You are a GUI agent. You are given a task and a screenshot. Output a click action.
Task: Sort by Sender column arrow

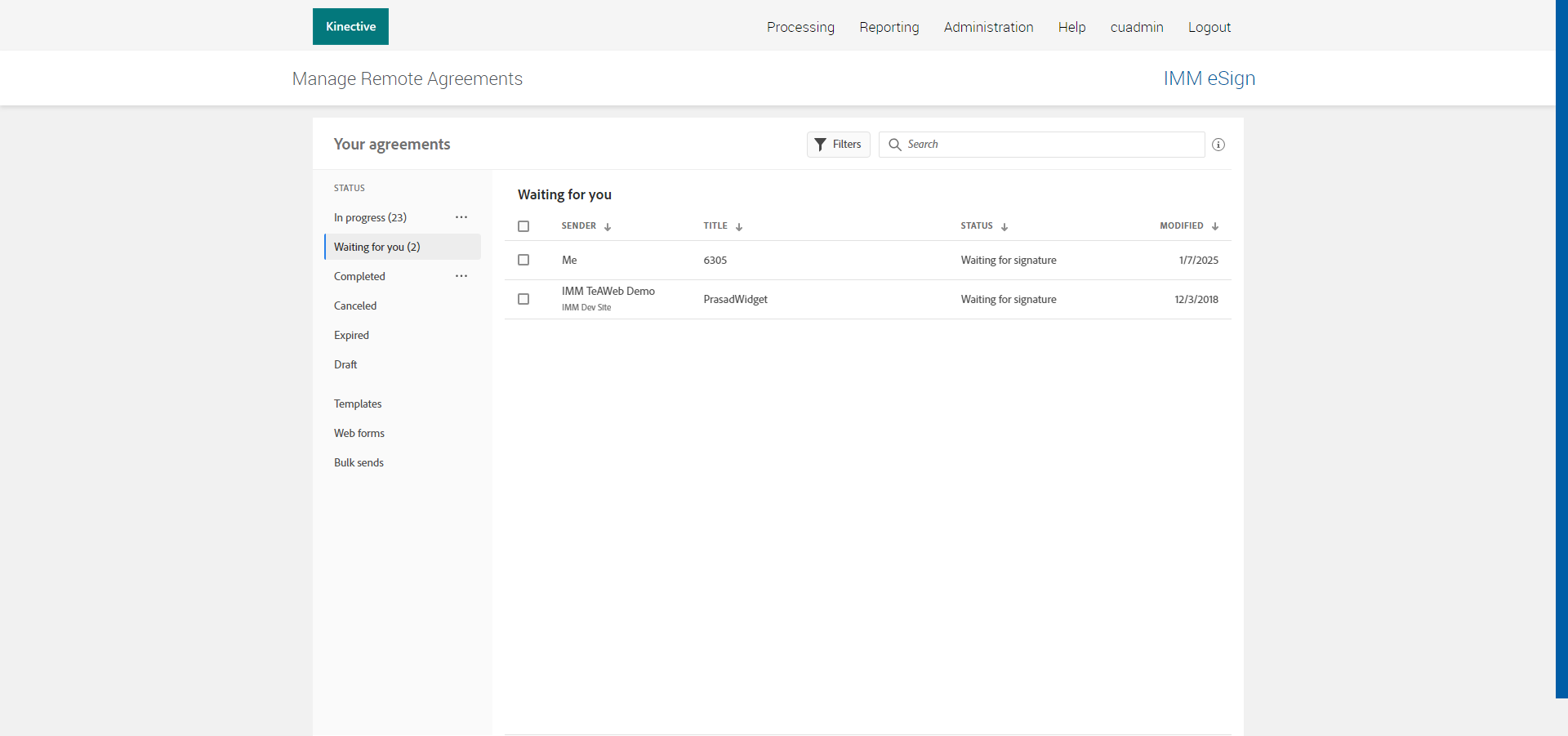608,227
